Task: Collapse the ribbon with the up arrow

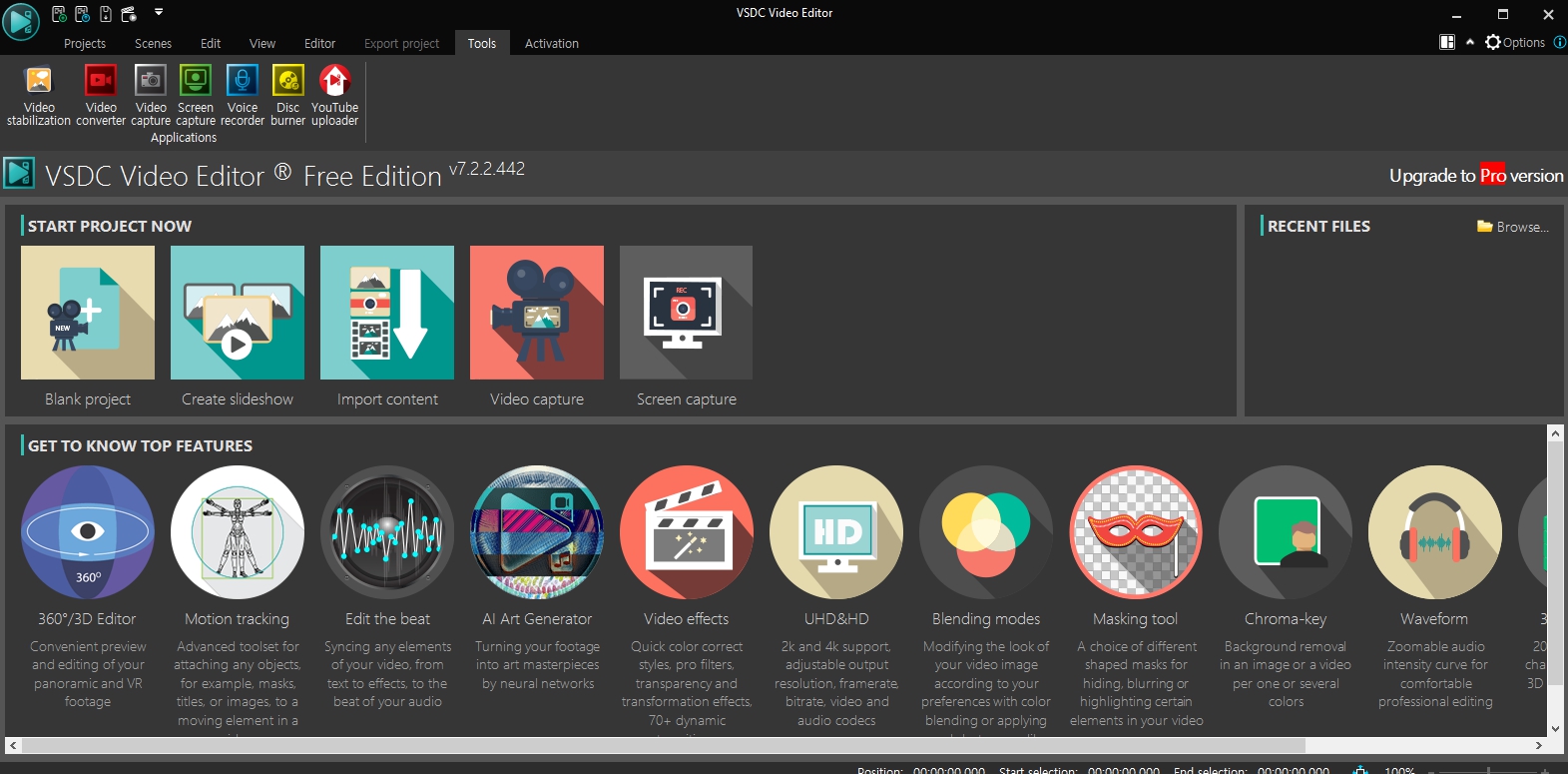Action: (x=1470, y=42)
